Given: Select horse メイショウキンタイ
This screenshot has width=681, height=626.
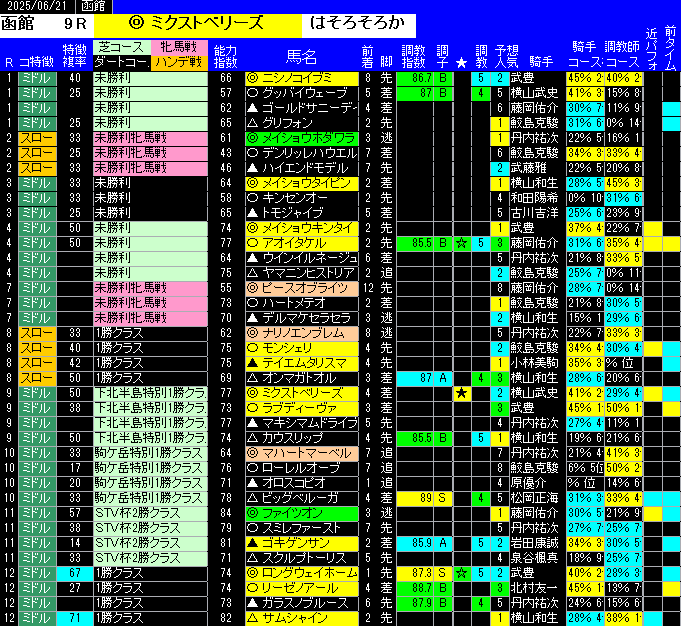Looking at the screenshot, I should (x=302, y=228).
